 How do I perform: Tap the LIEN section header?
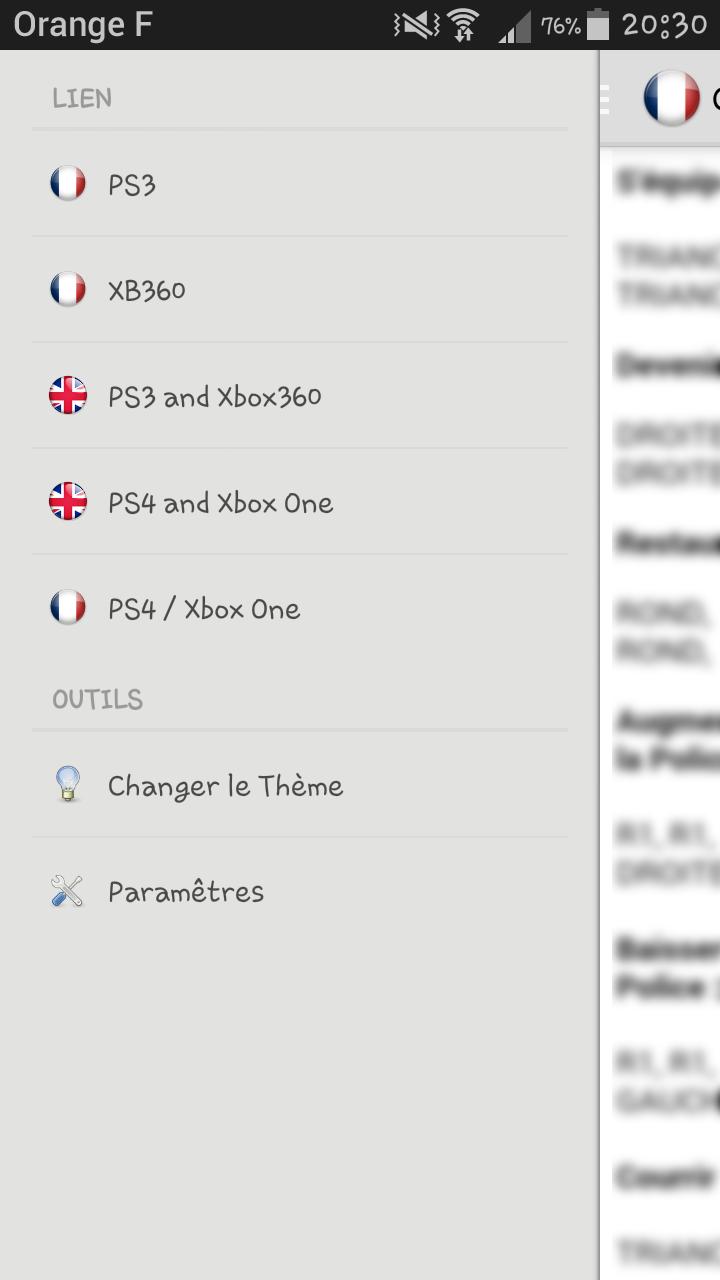point(81,98)
